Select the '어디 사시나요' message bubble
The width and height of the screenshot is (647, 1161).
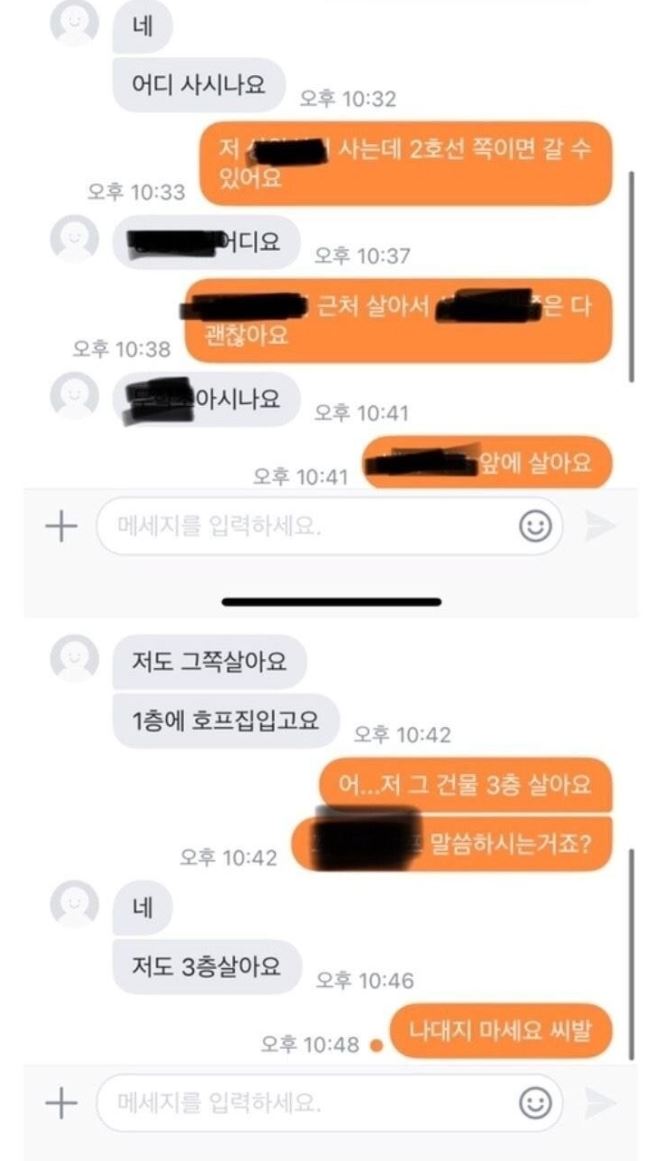point(198,85)
